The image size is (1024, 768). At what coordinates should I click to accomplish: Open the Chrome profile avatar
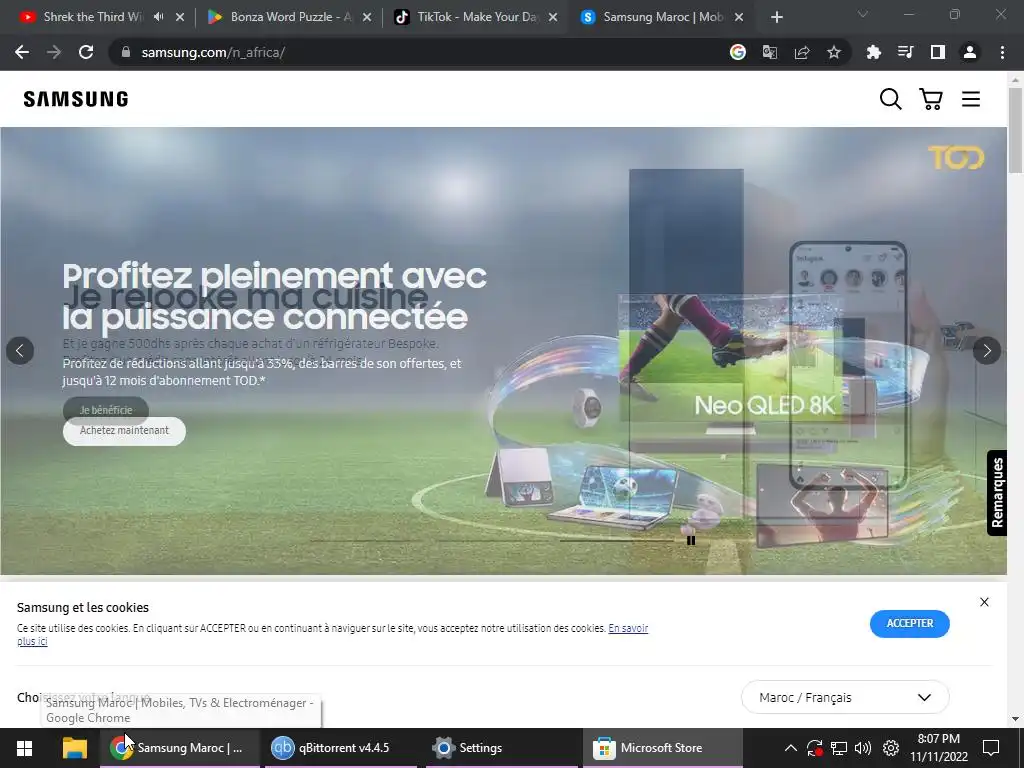pyautogui.click(x=970, y=52)
